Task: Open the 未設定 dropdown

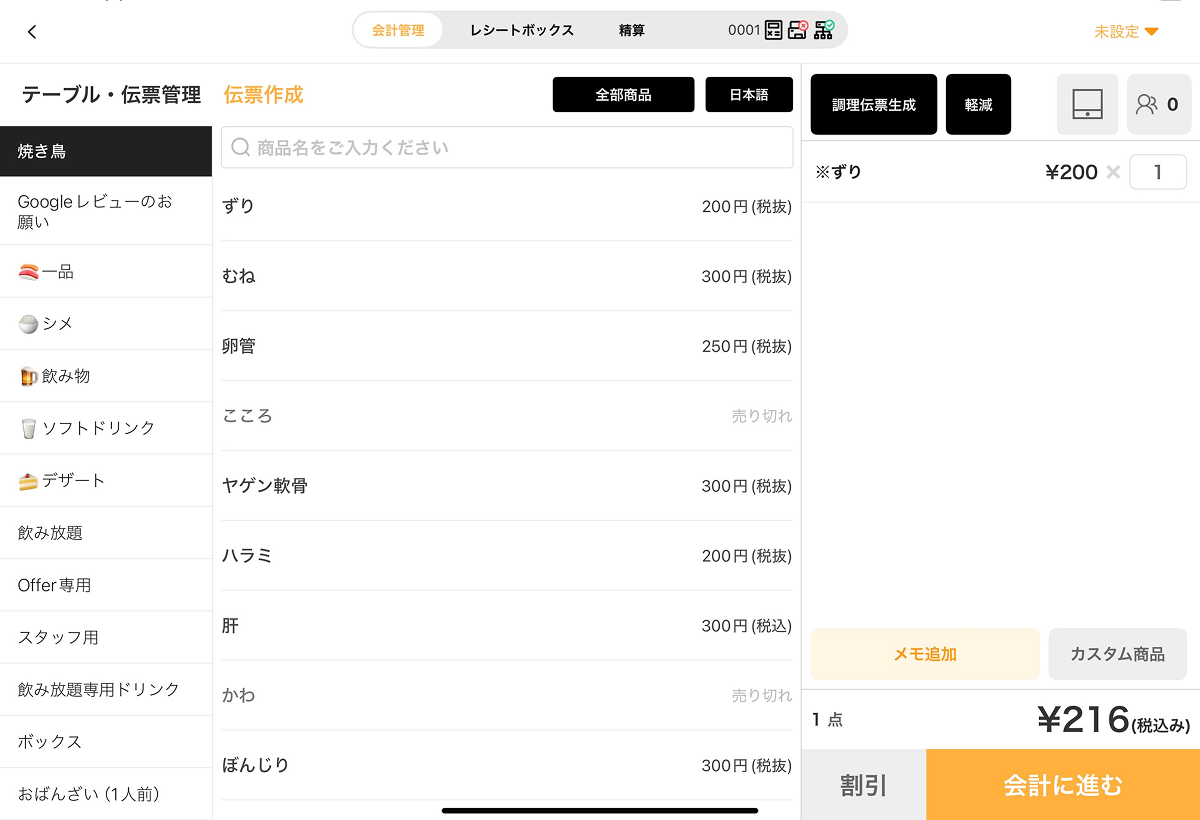Action: 1126,31
